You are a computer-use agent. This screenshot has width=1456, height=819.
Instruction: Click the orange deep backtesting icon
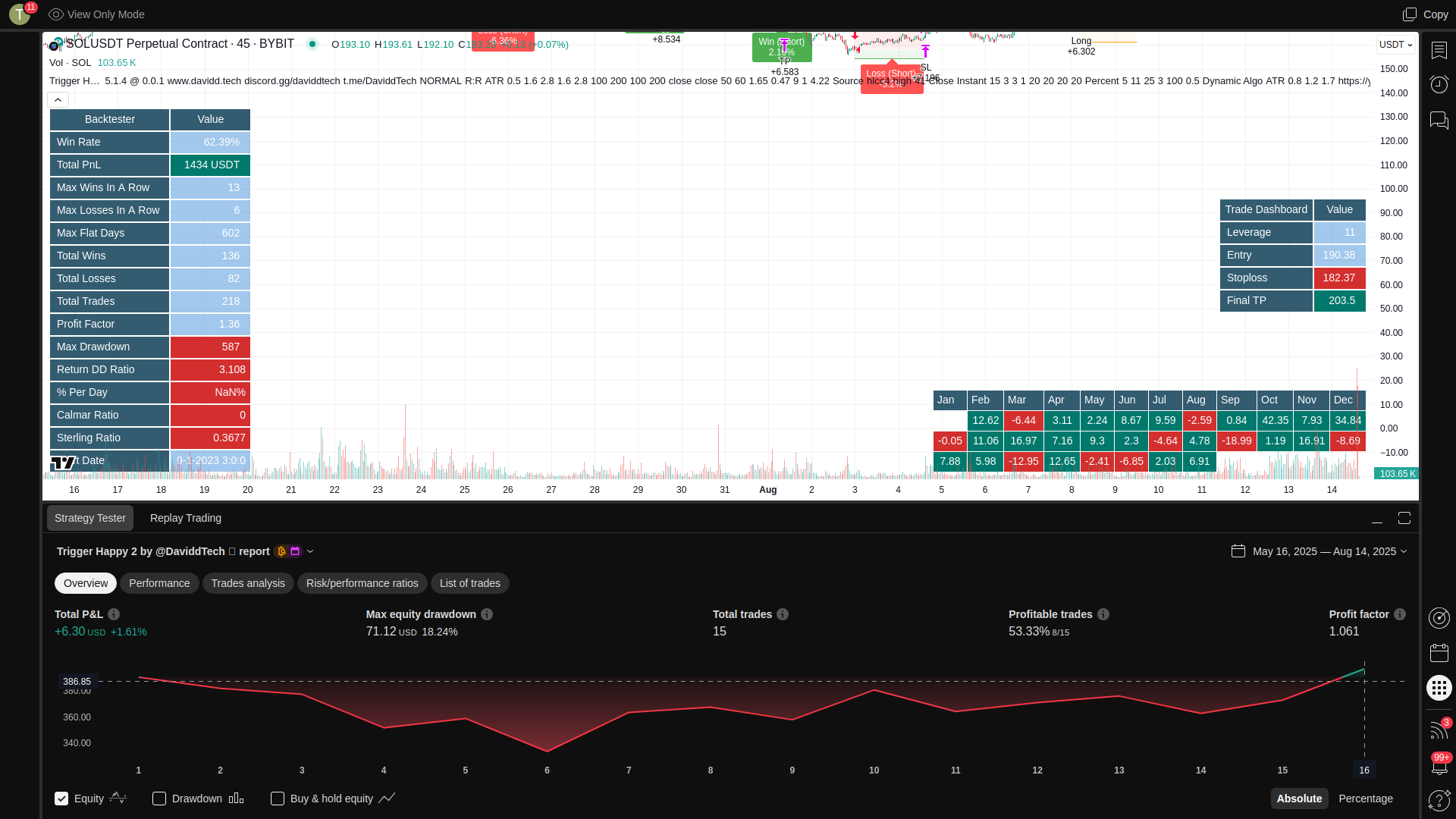coord(281,551)
